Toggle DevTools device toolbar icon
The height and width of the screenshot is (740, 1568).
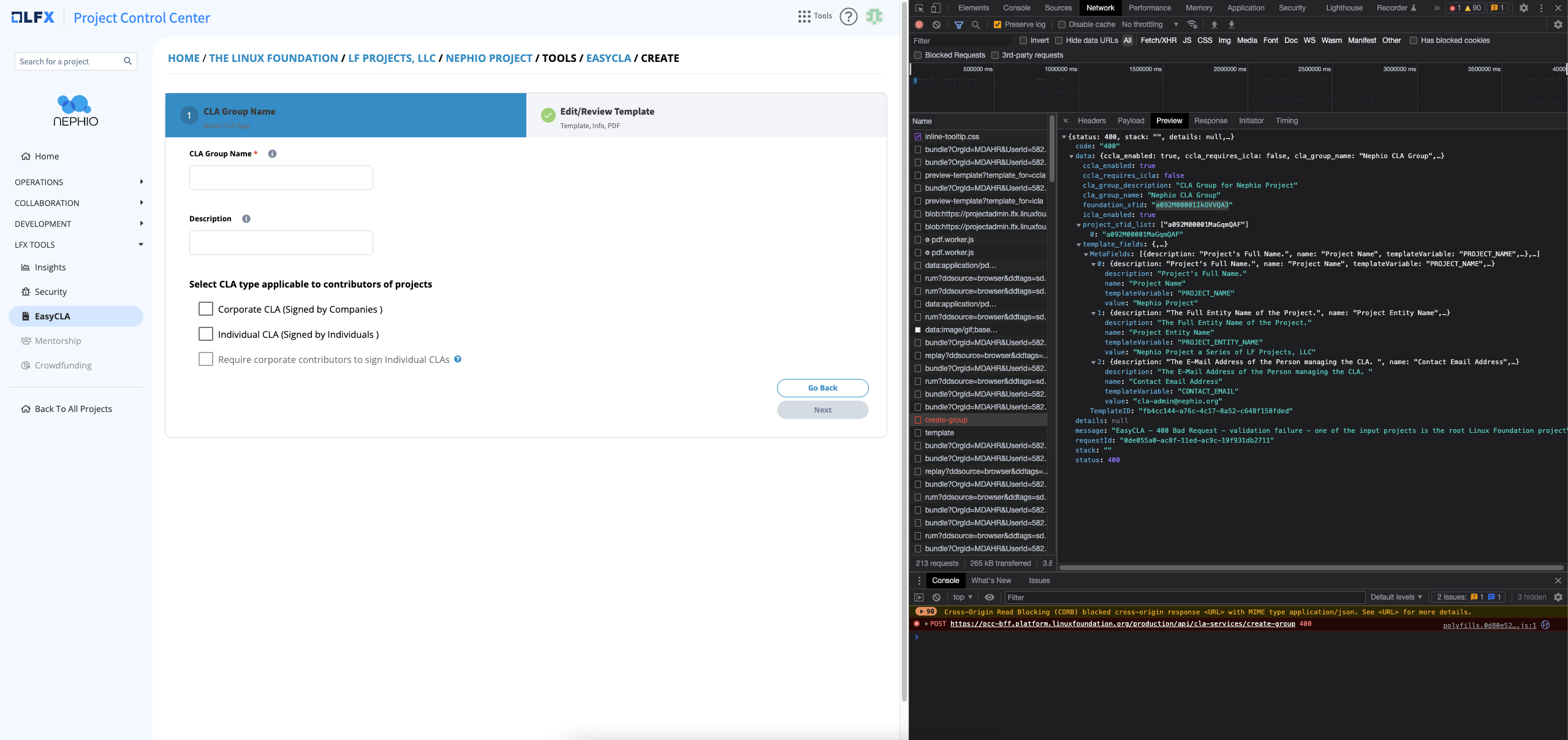(x=936, y=8)
